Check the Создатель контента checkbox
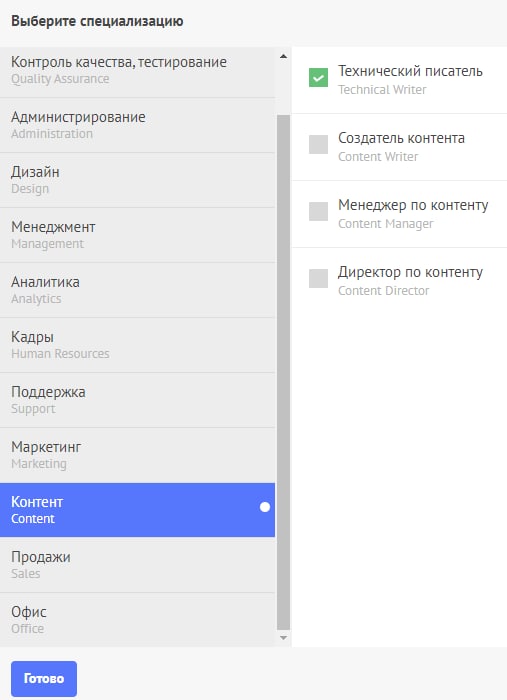This screenshot has height=700, width=507. pos(318,145)
